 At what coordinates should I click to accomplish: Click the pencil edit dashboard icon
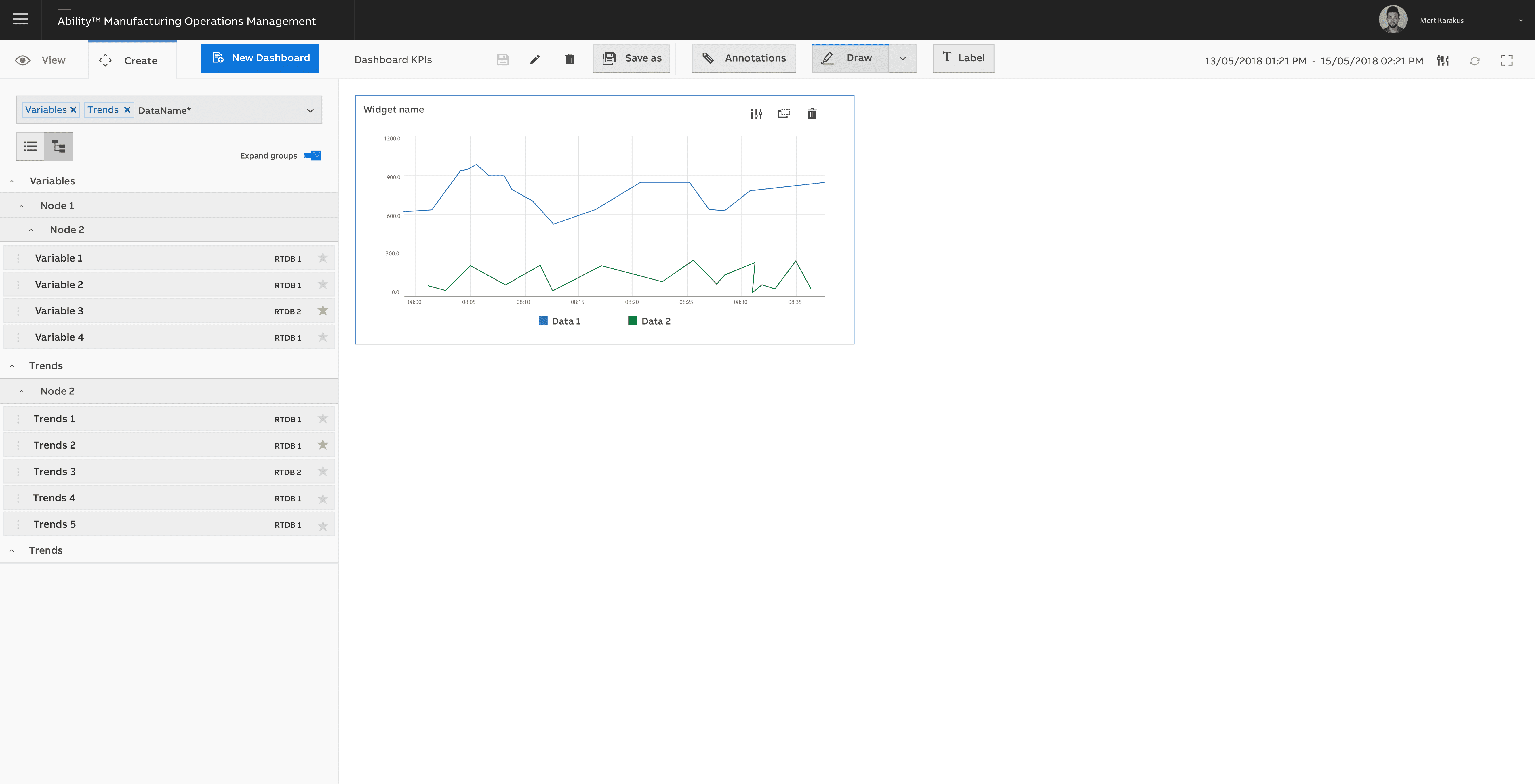pyautogui.click(x=534, y=59)
